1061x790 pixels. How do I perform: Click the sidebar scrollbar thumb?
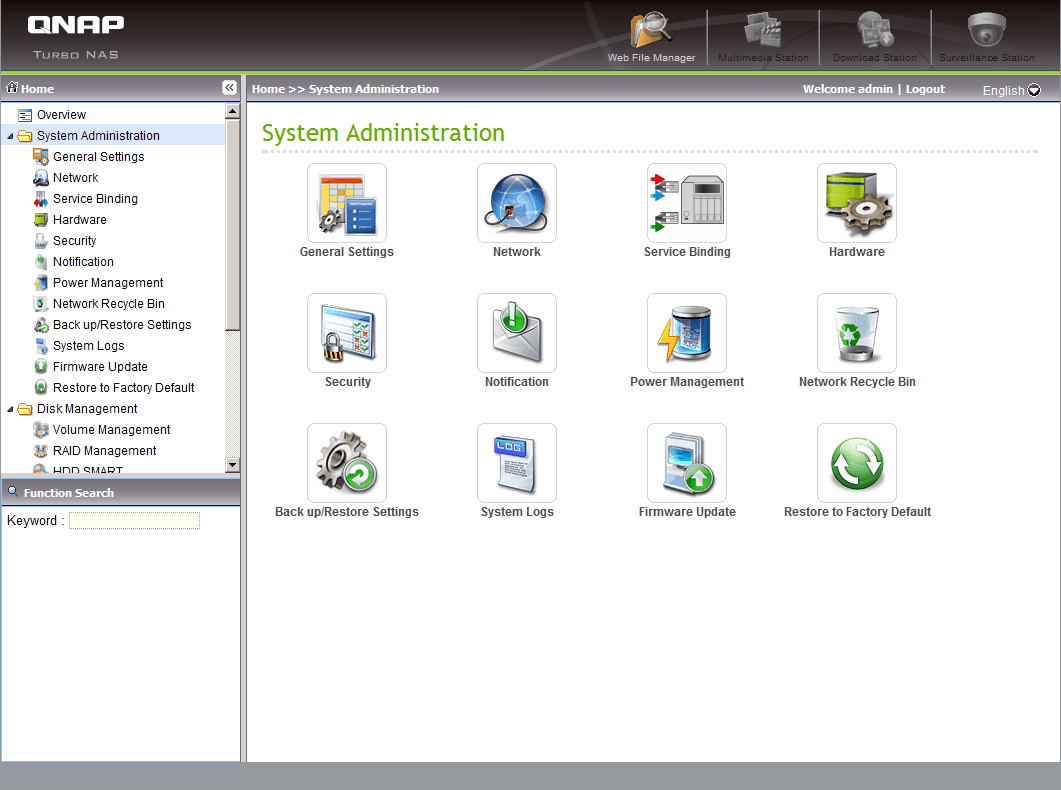click(x=232, y=225)
